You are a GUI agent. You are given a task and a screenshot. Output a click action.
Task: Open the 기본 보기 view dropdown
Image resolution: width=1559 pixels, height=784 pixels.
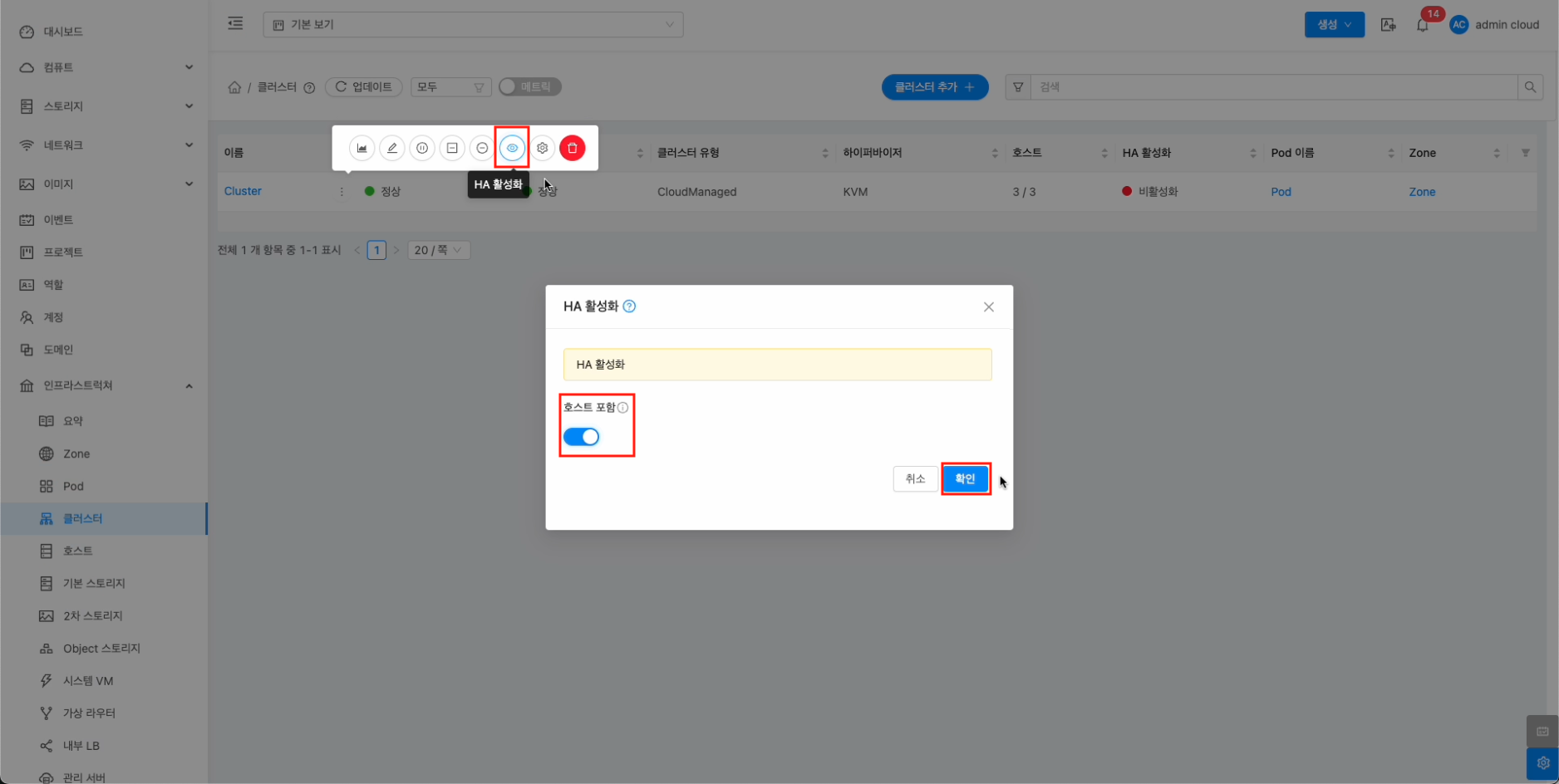point(473,25)
